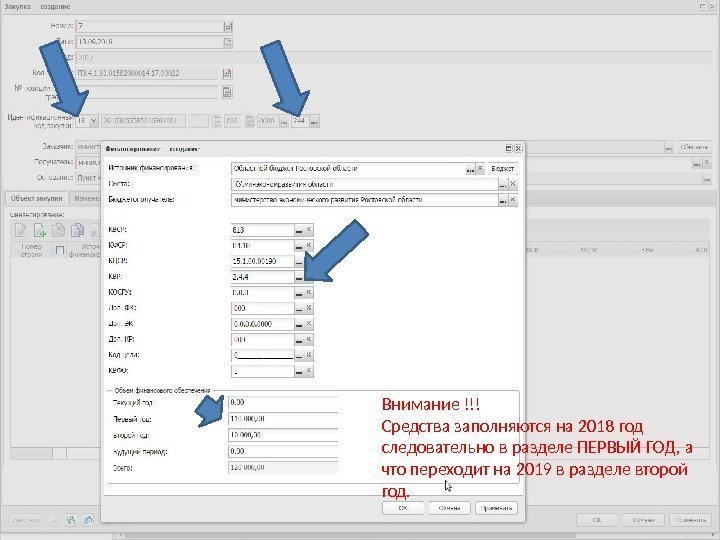The image size is (720, 540).
Task: Open the КЦСР lookup ellipsis button
Action: tap(299, 261)
